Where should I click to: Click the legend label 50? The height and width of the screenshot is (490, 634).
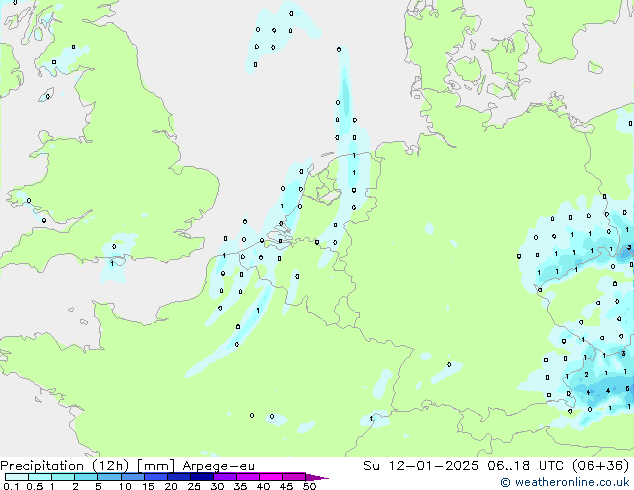tap(309, 486)
